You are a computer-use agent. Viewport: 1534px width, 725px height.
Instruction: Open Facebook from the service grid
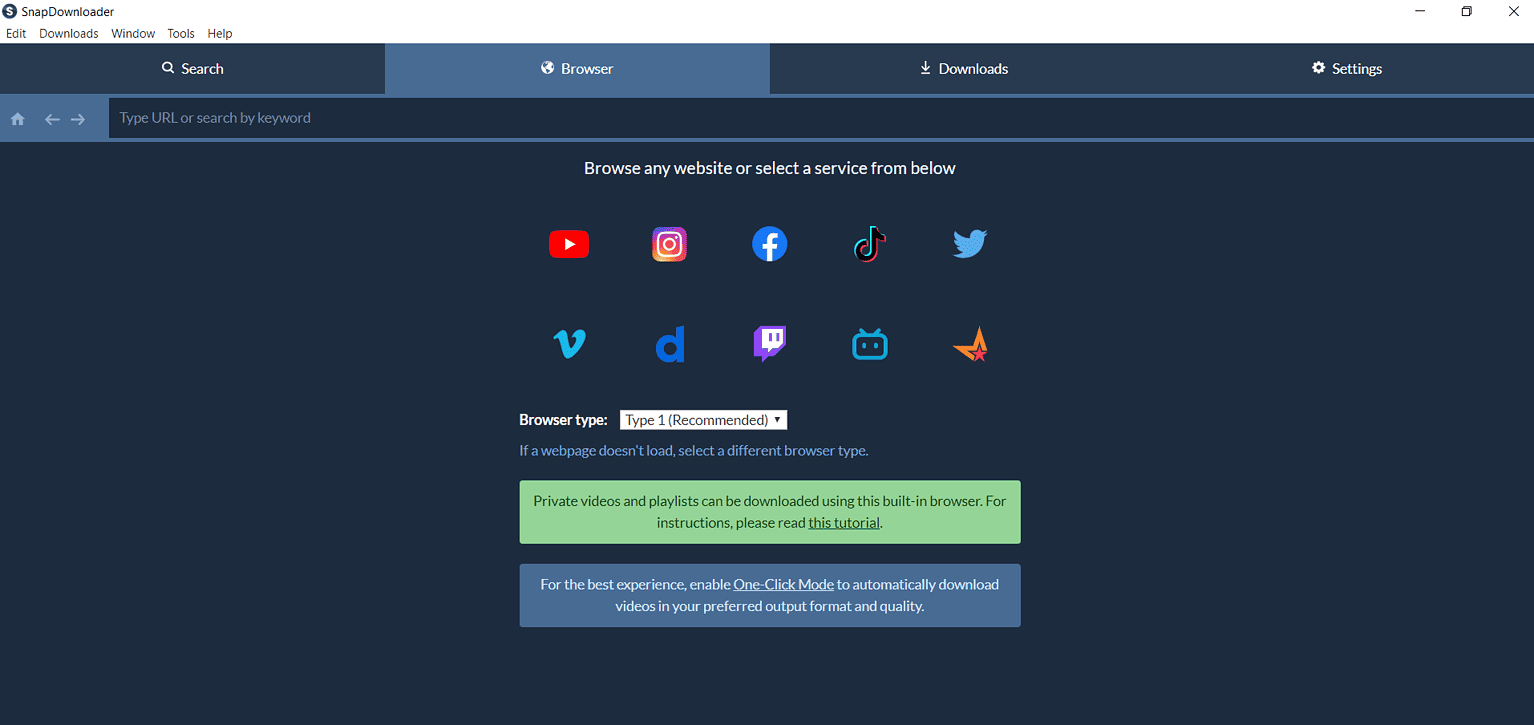tap(769, 243)
